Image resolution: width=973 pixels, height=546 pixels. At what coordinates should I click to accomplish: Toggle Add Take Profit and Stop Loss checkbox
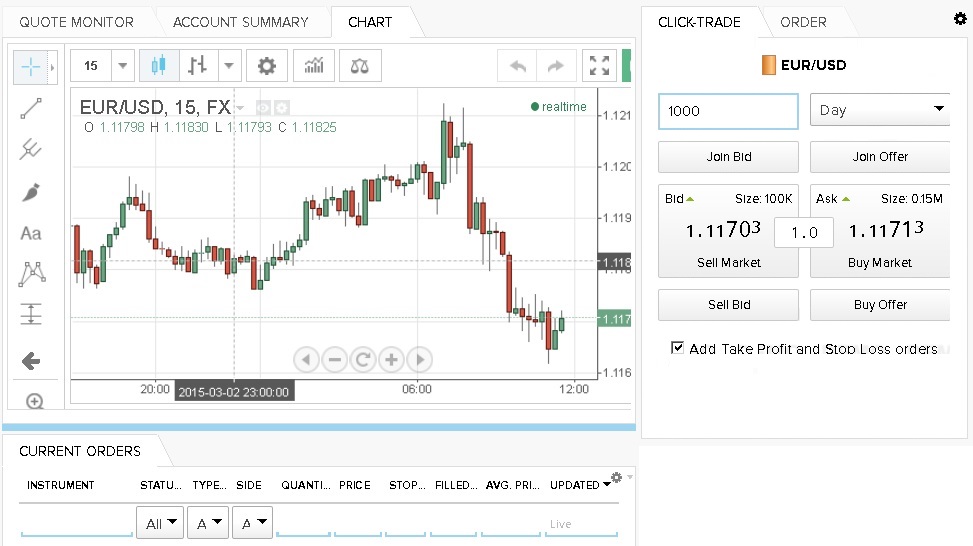tap(678, 348)
